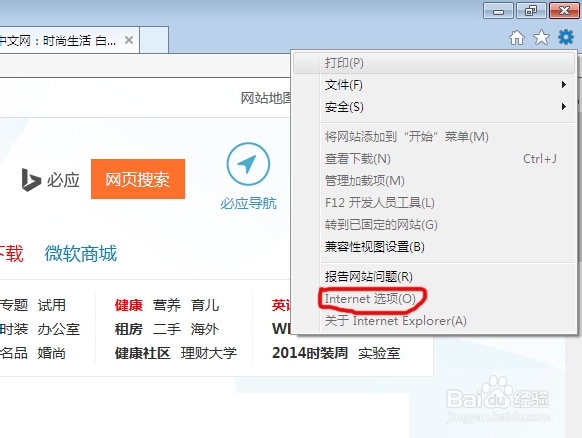Screen dimensions: 582x438
Task: Click the 2014时装周 link
Action: (310, 353)
